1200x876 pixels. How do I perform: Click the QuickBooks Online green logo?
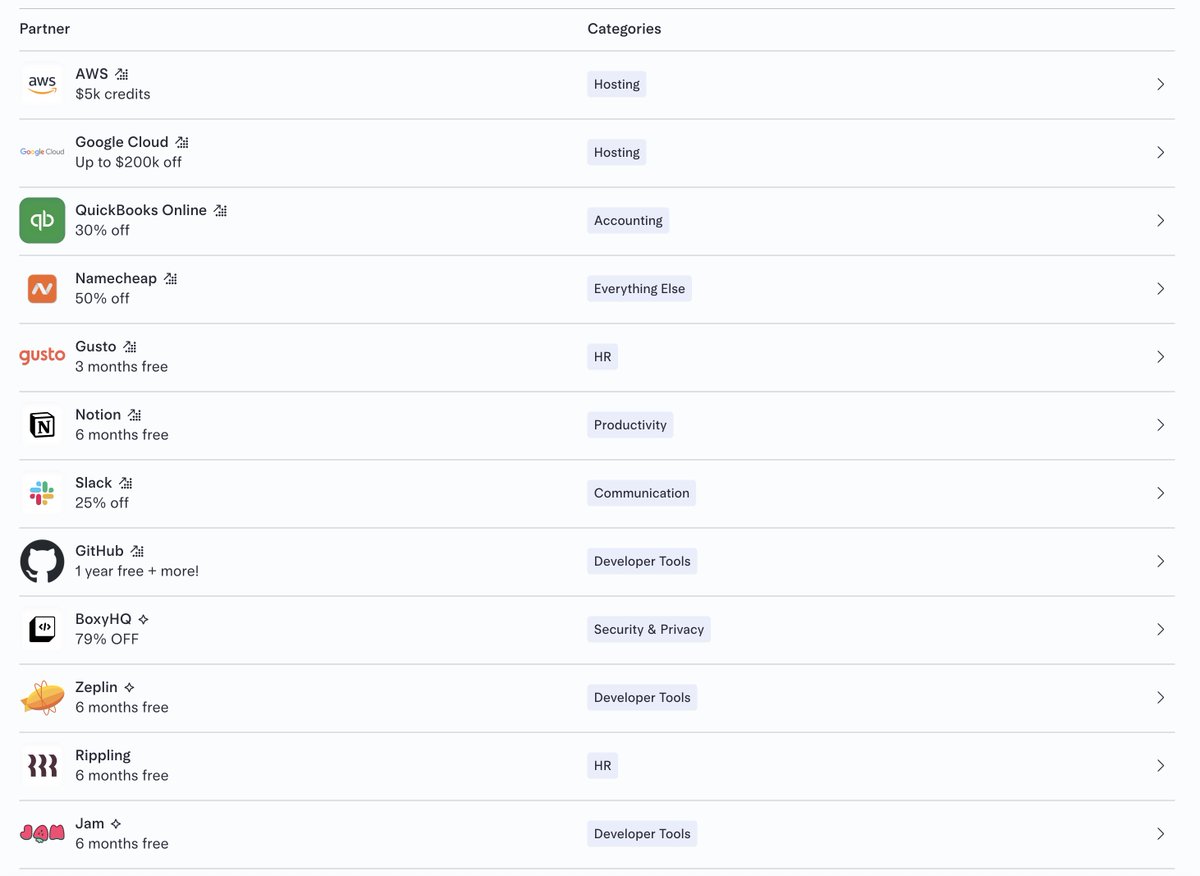click(x=42, y=221)
